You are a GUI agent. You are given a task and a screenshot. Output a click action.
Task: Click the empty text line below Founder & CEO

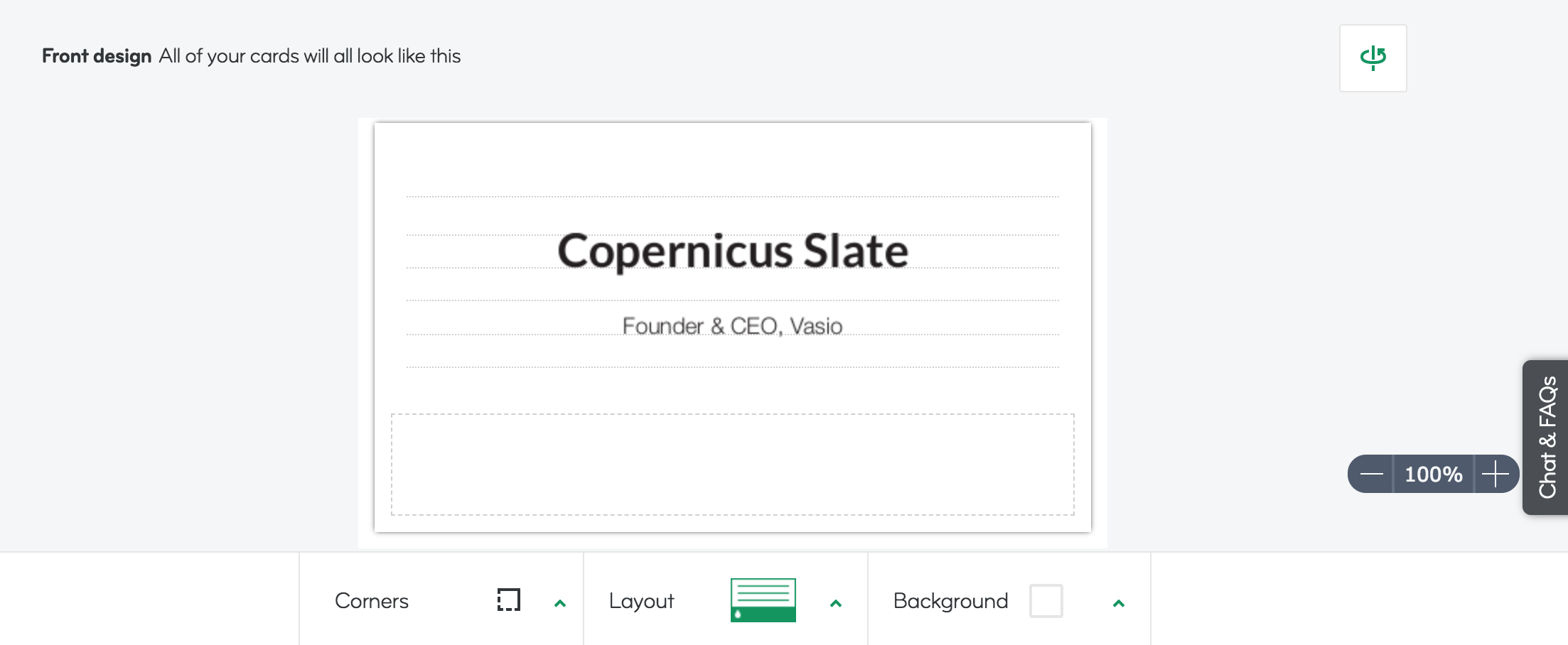point(733,352)
